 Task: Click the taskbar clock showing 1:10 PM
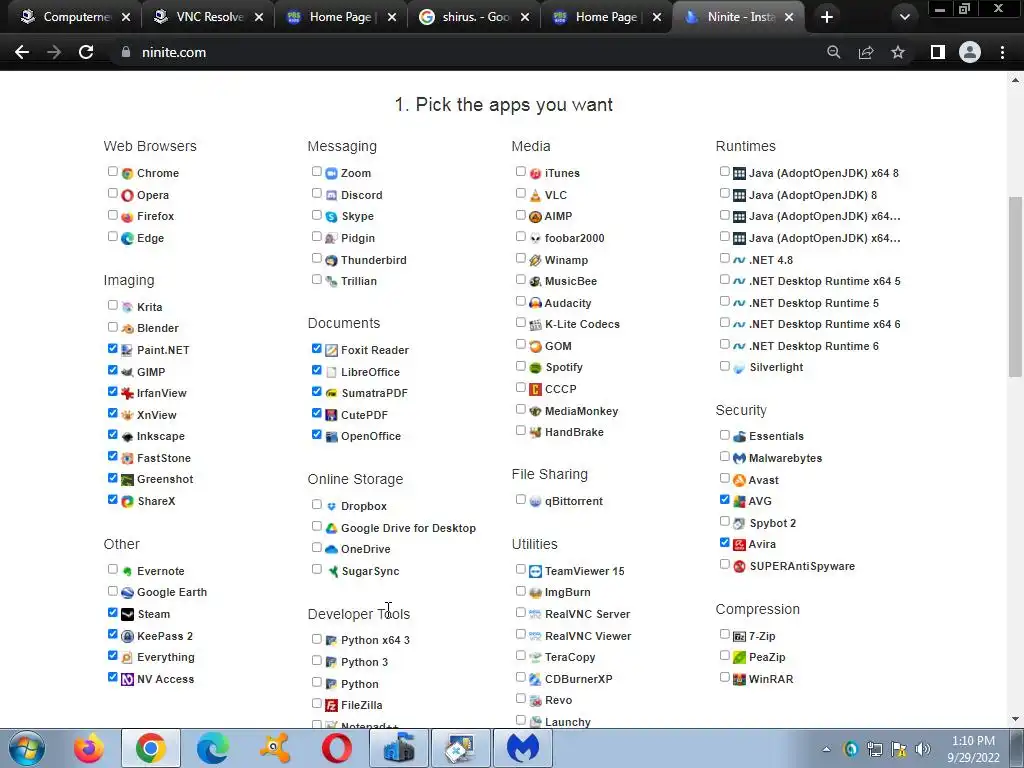pyautogui.click(x=973, y=749)
